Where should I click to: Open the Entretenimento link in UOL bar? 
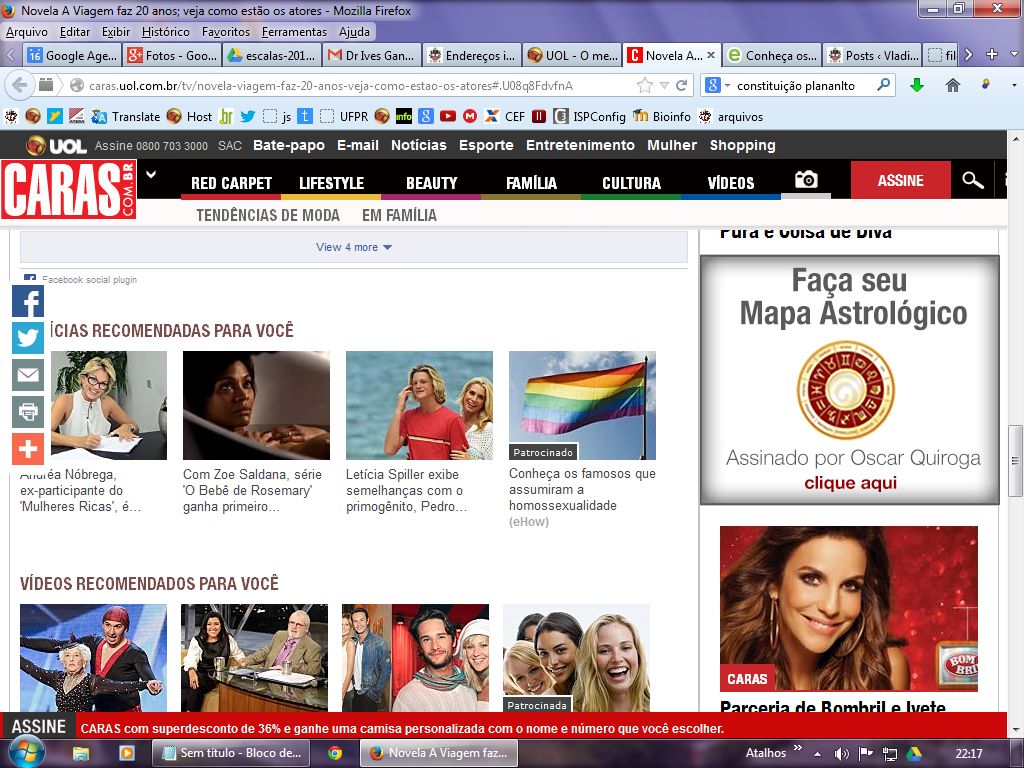[x=581, y=145]
